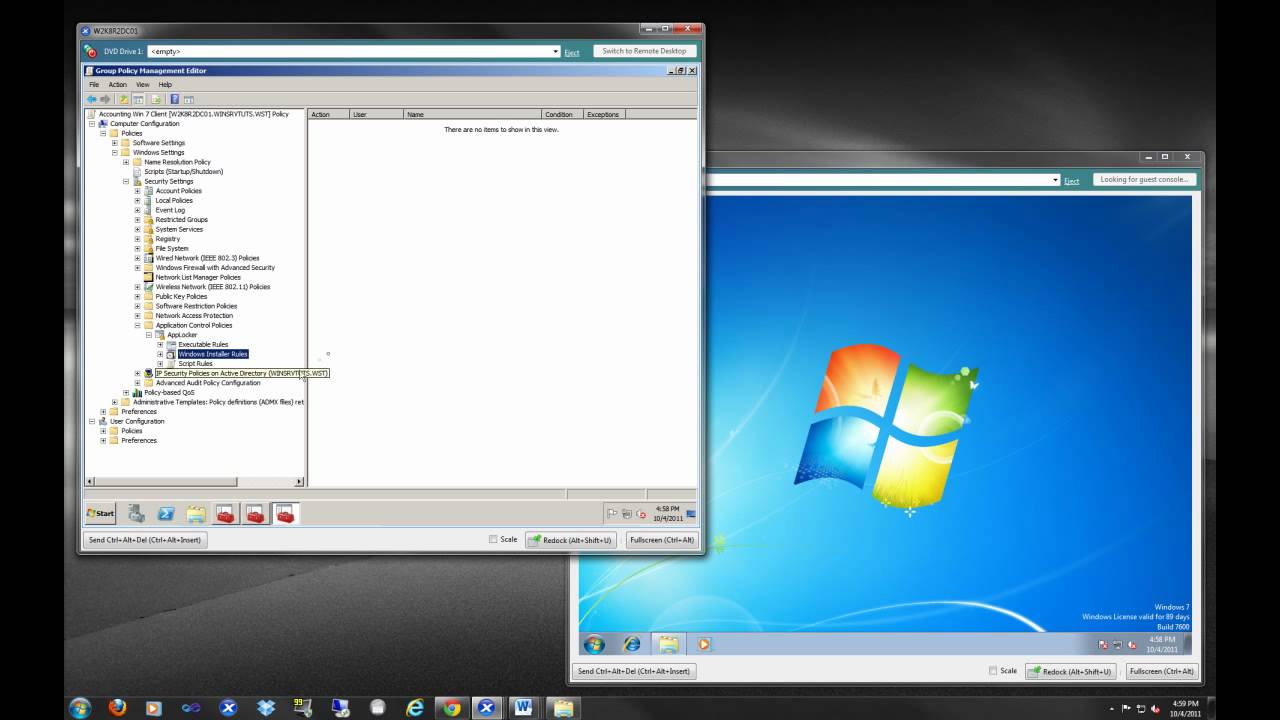Click the Back arrow in Group Policy toolbar
The height and width of the screenshot is (720, 1280).
[x=92, y=99]
